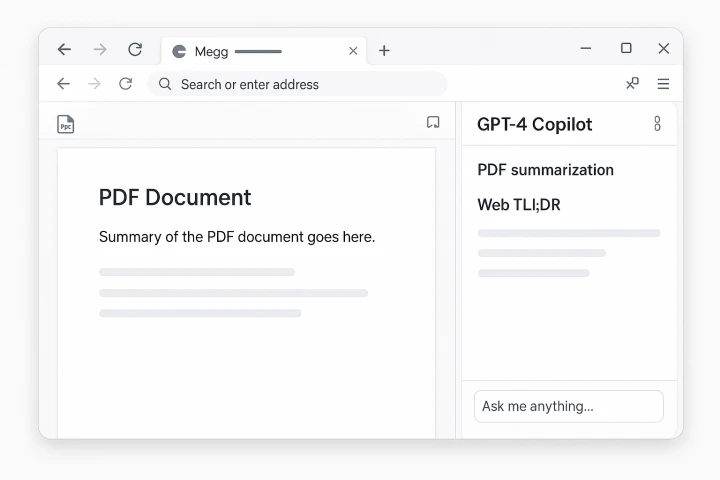Go back using navigation bar arrow
This screenshot has height=480, width=720.
[x=63, y=84]
